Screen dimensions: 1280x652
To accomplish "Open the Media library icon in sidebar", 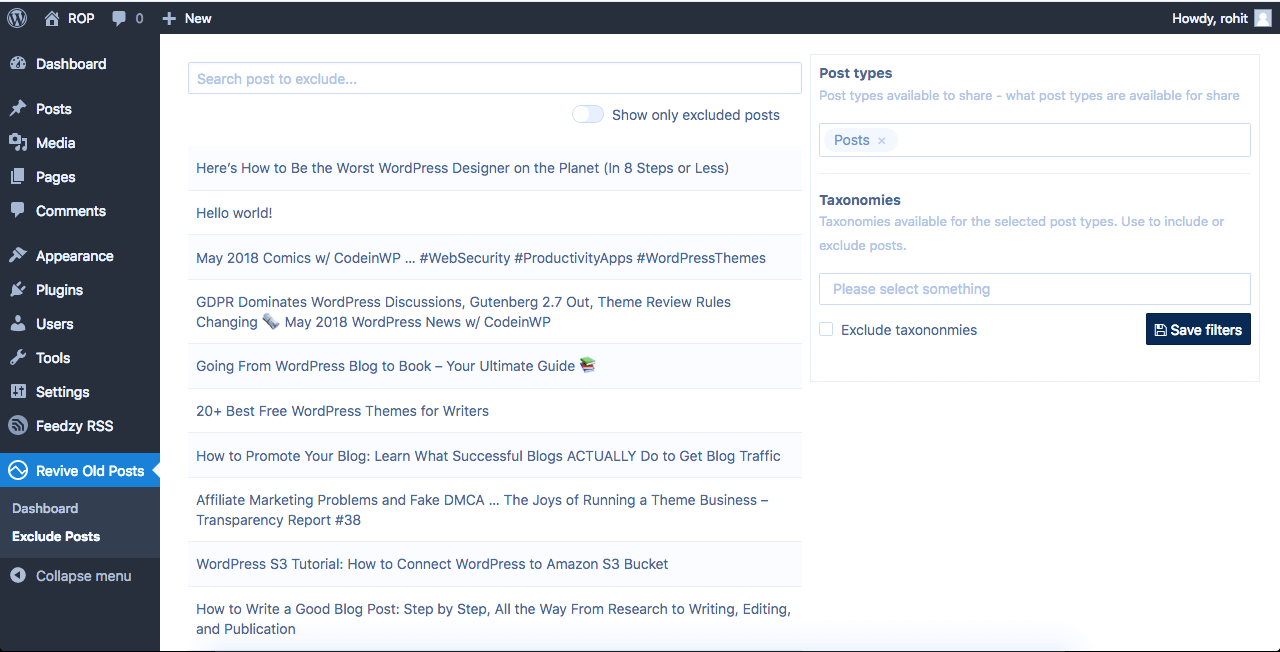I will [18, 143].
